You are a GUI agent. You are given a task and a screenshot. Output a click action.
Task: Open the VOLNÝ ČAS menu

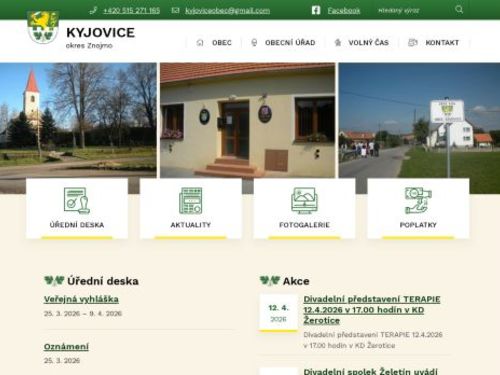coord(369,43)
